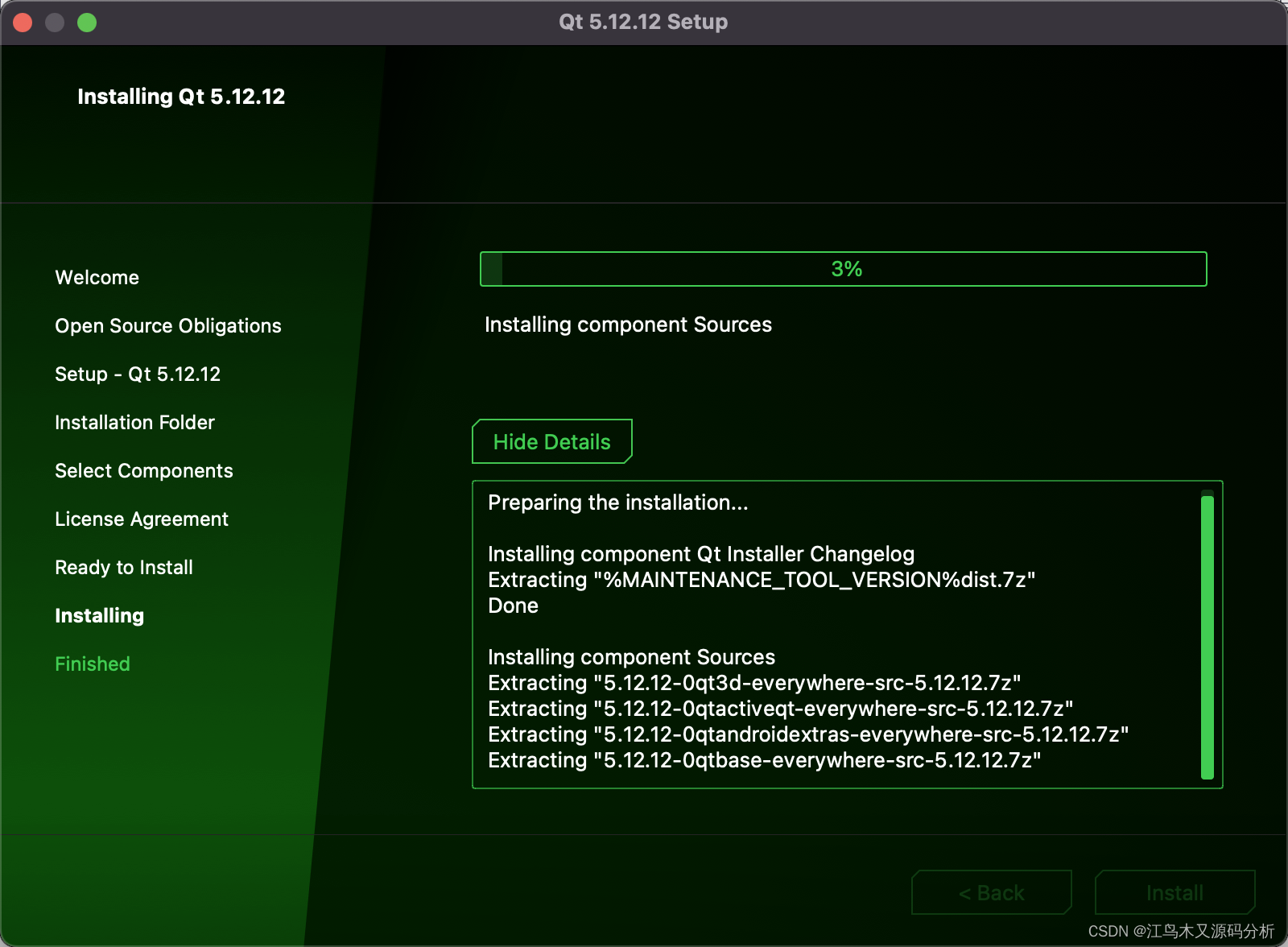This screenshot has width=1288, height=947.
Task: Click the Qt 5.12.12 Setup title bar
Action: [642, 22]
